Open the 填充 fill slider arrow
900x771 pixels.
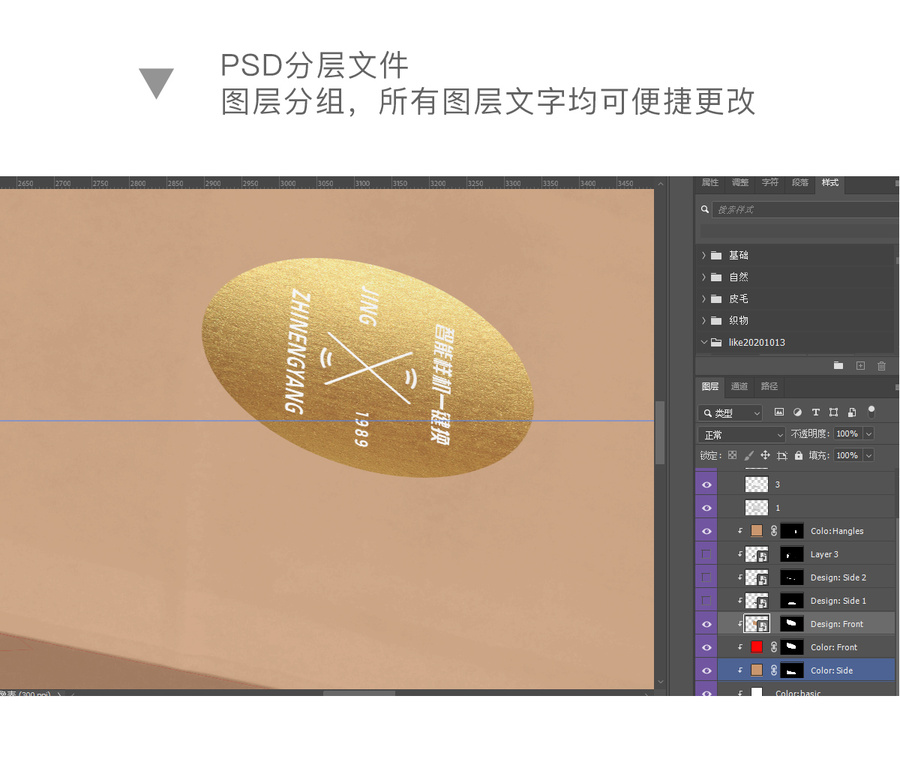click(869, 456)
